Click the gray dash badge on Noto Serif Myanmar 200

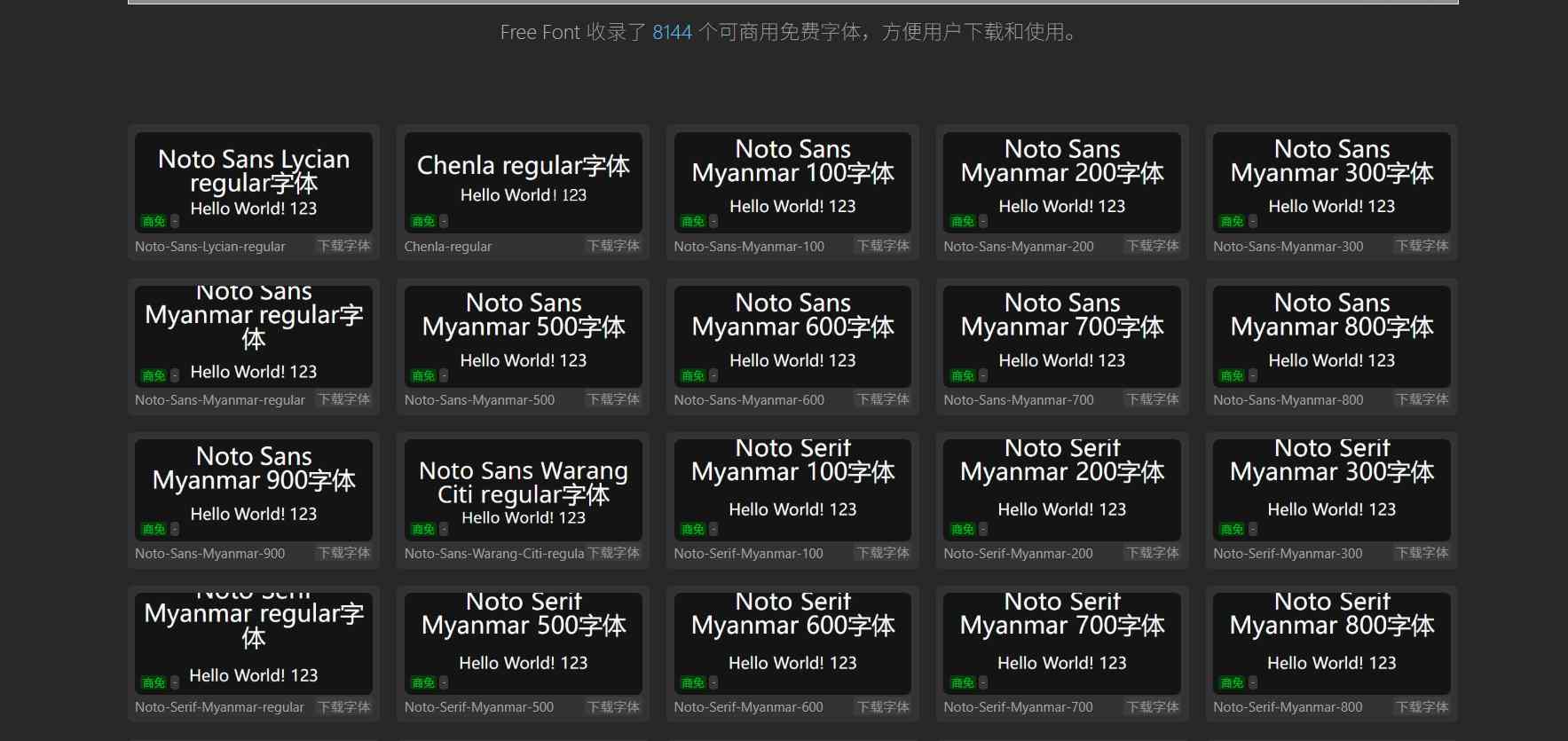click(x=983, y=530)
